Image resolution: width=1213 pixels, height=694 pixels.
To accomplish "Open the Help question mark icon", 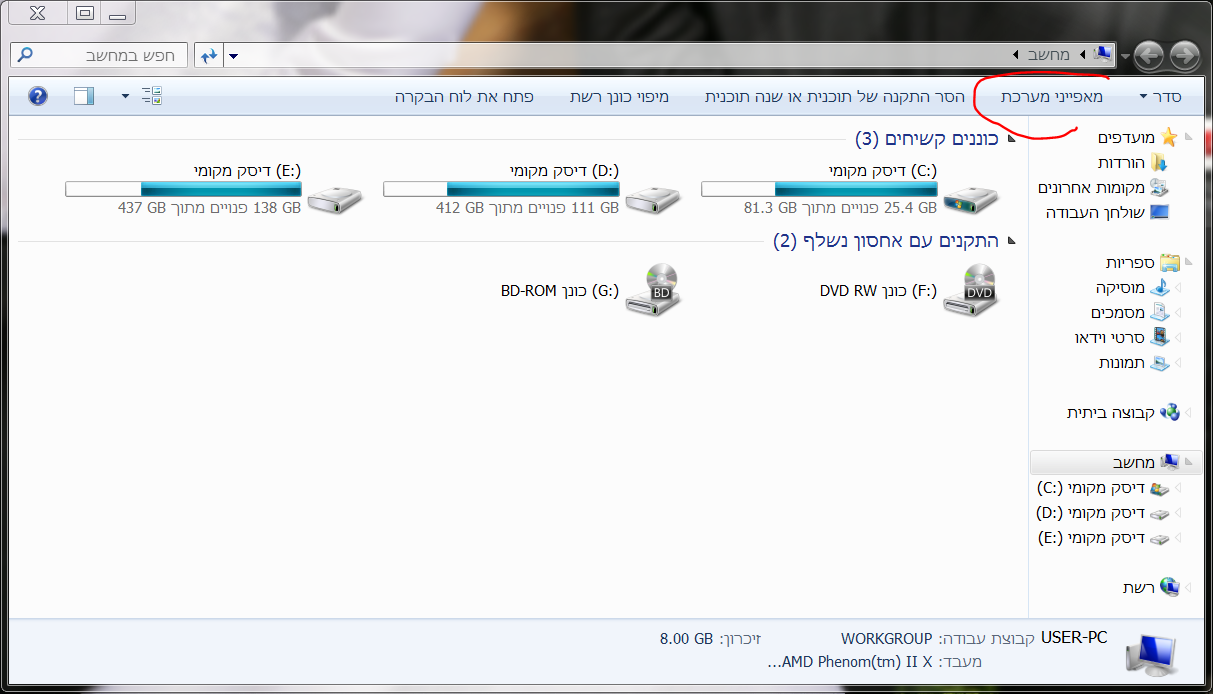I will [38, 96].
